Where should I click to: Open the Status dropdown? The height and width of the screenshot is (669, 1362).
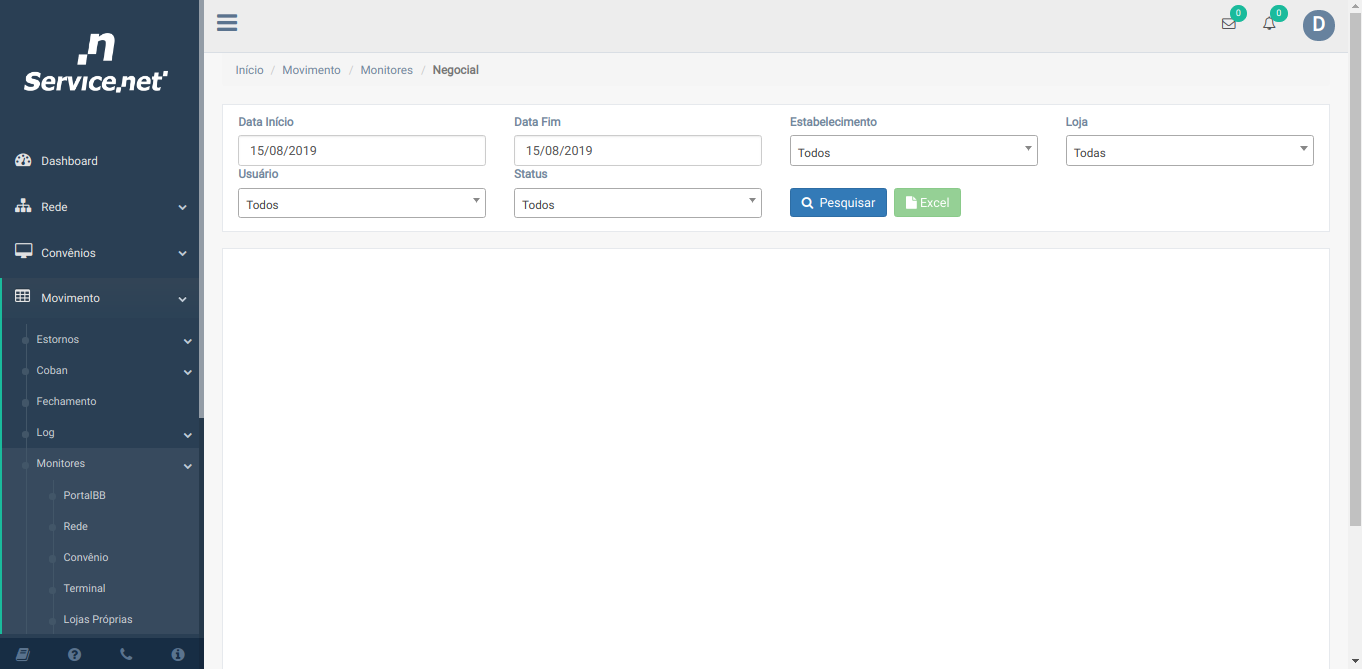637,204
